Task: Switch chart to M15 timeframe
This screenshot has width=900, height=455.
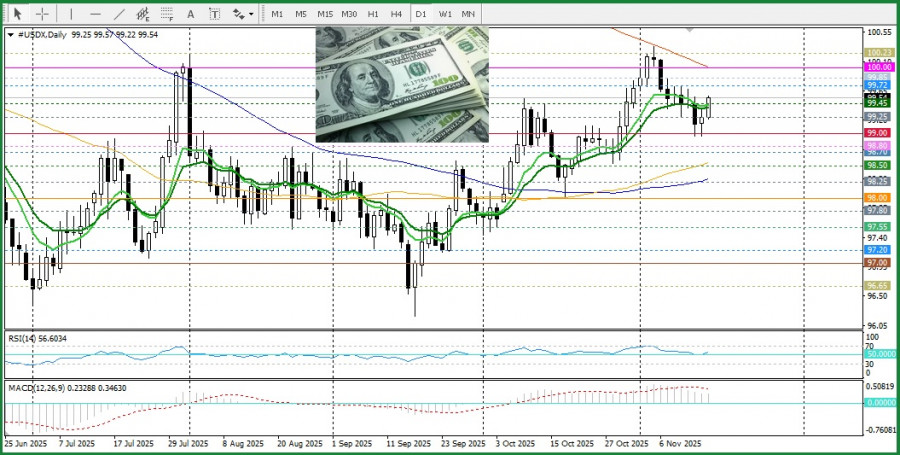Action: (x=325, y=14)
